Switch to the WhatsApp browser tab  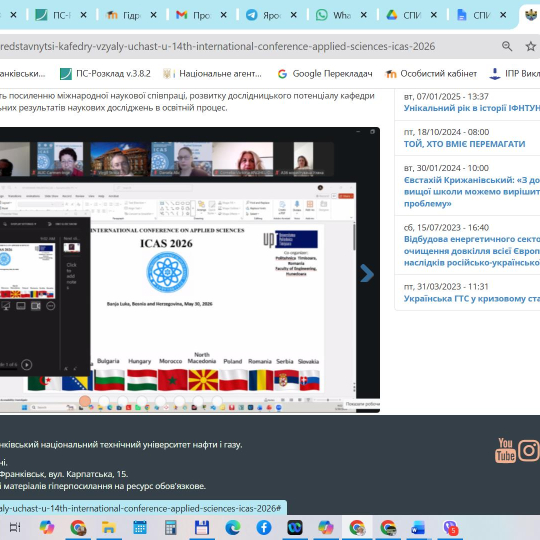click(x=333, y=15)
